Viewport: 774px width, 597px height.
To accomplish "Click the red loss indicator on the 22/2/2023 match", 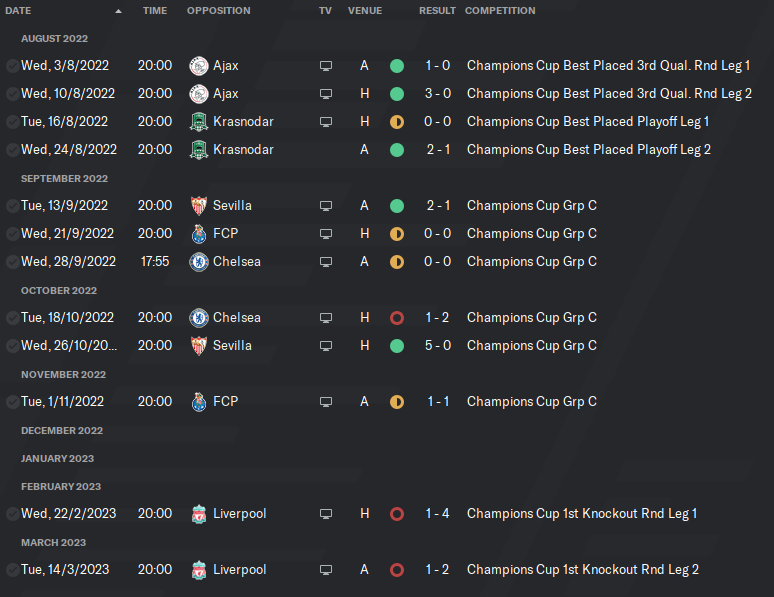I will (x=397, y=514).
